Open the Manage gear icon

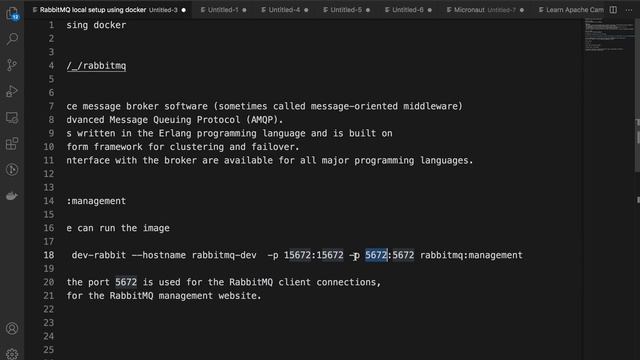tap(12, 353)
